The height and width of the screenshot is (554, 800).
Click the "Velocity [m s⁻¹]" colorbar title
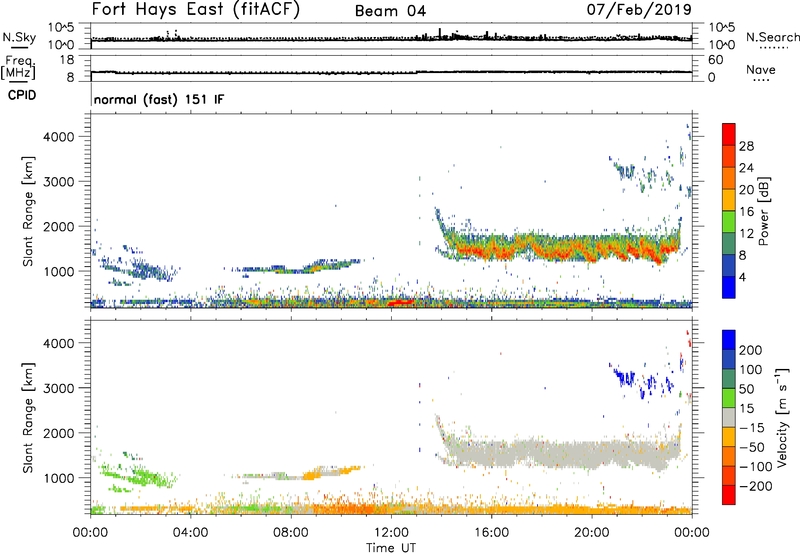pos(782,417)
